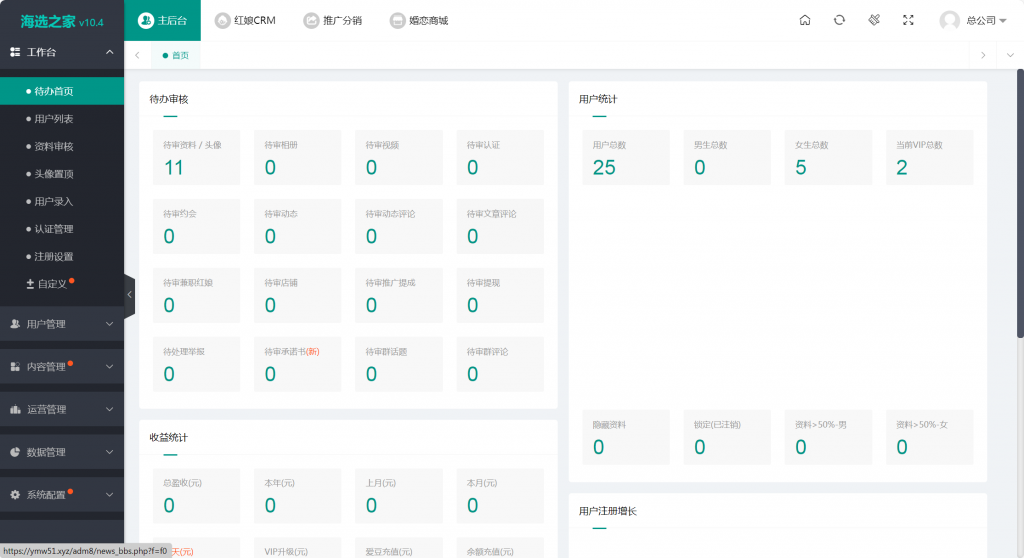The height and width of the screenshot is (558, 1024).
Task: Expand the 内容管理 sidebar menu
Action: pyautogui.click(x=62, y=367)
